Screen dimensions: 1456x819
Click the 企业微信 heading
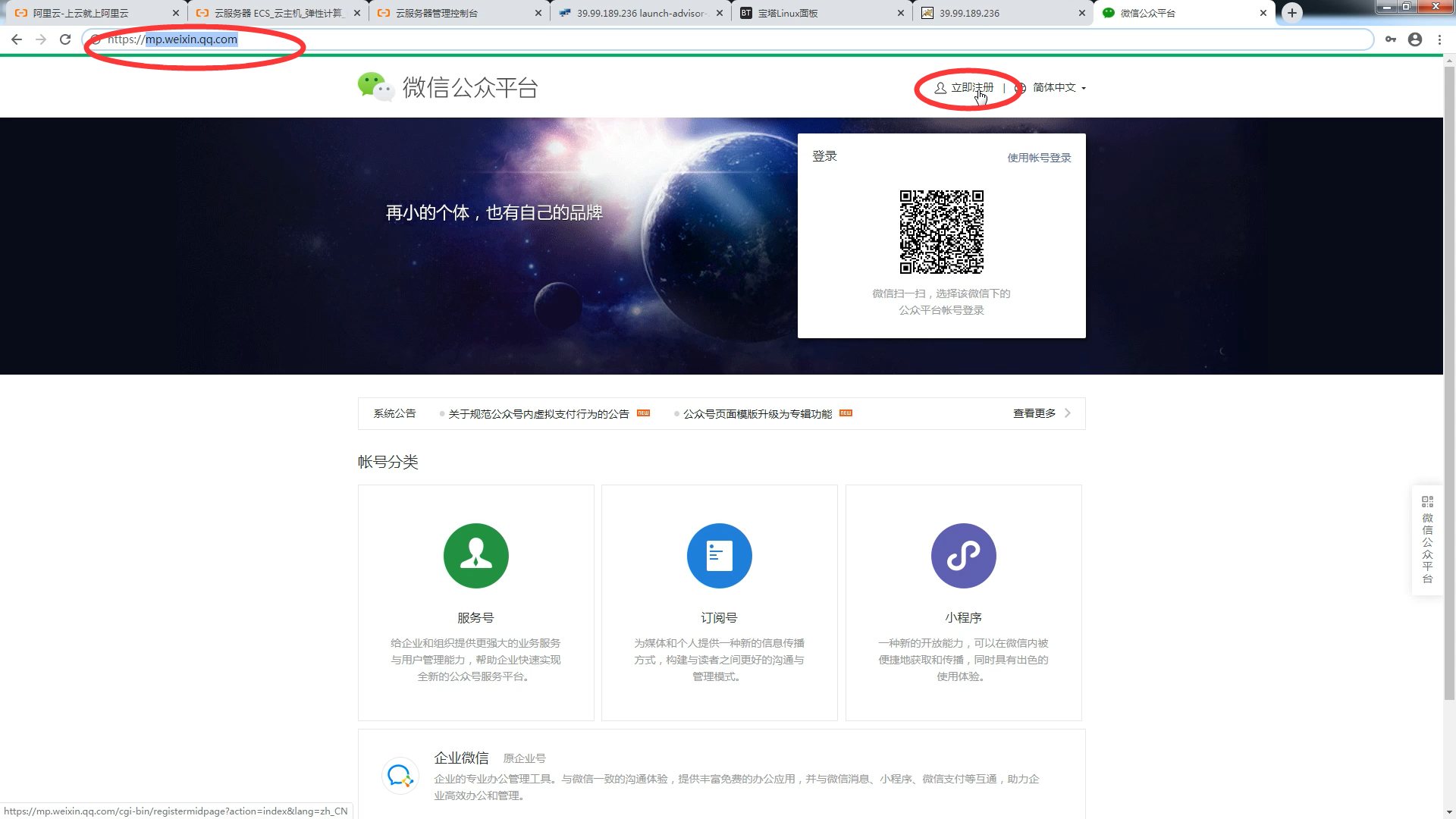[x=461, y=758]
